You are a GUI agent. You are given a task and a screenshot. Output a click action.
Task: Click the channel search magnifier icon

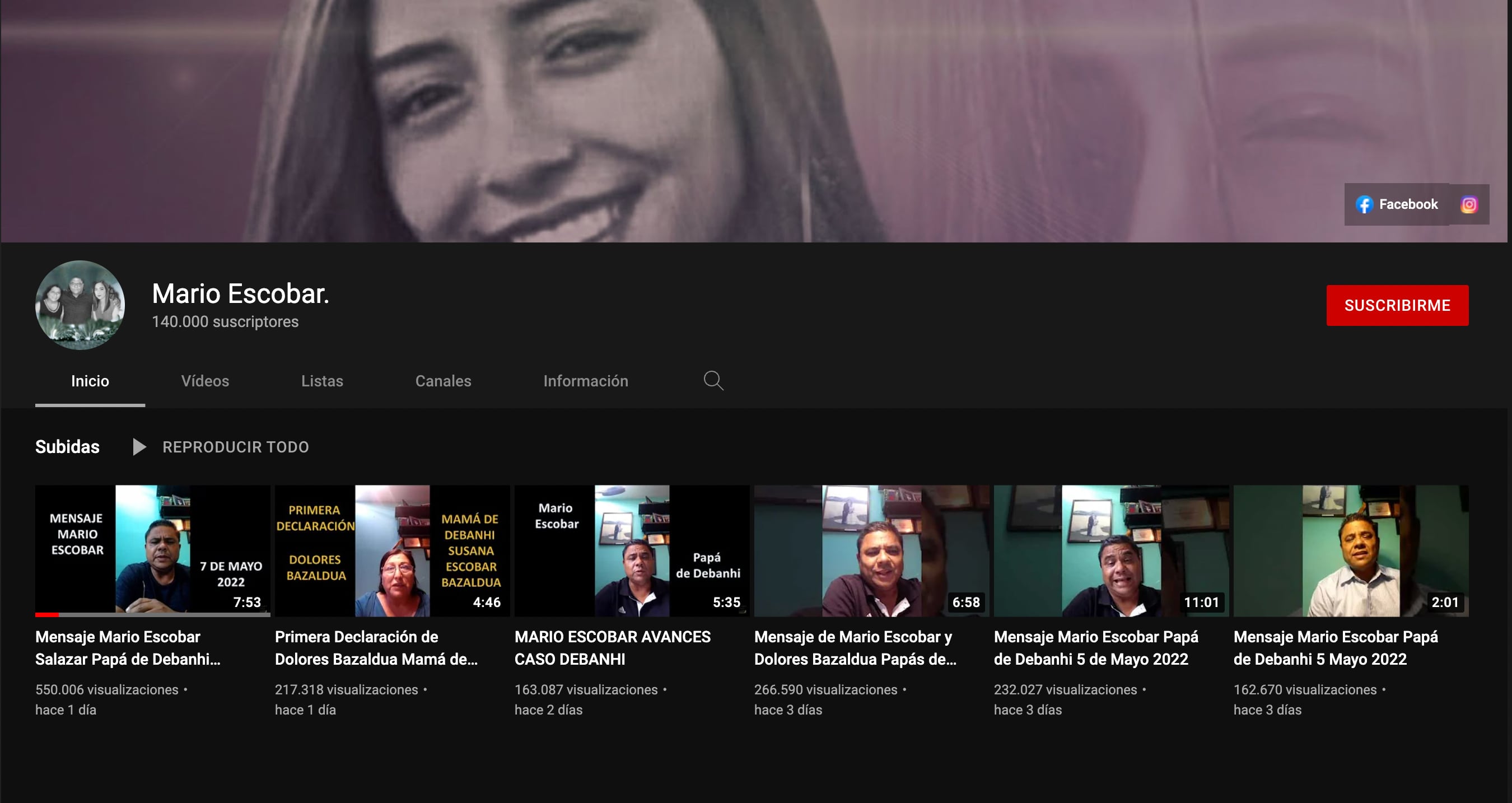pyautogui.click(x=713, y=380)
